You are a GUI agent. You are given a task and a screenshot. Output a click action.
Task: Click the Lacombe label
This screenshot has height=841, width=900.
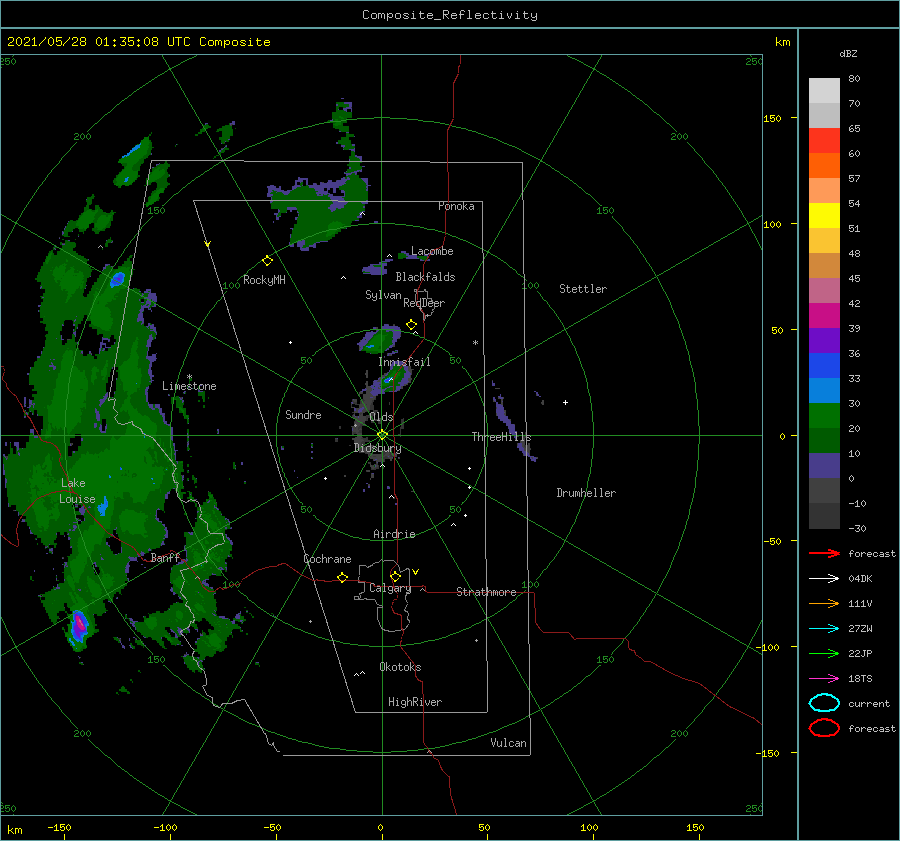[432, 251]
